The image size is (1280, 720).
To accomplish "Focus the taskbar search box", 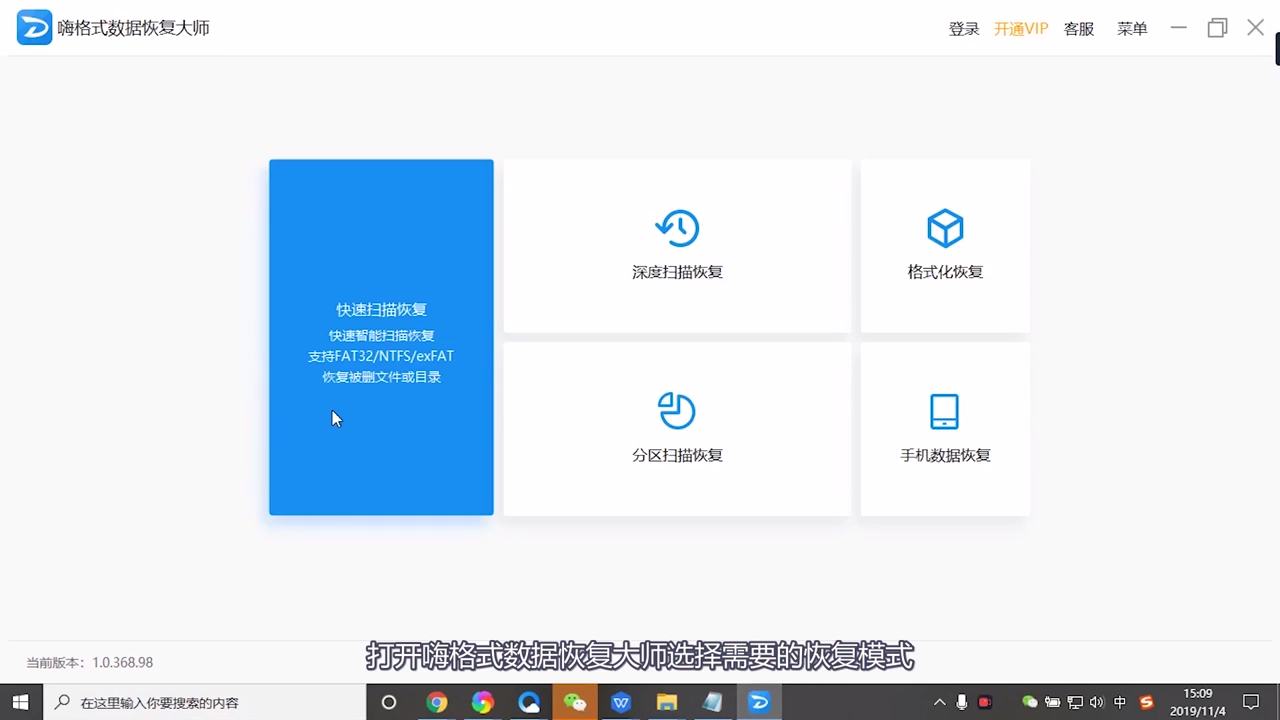I will (x=204, y=702).
